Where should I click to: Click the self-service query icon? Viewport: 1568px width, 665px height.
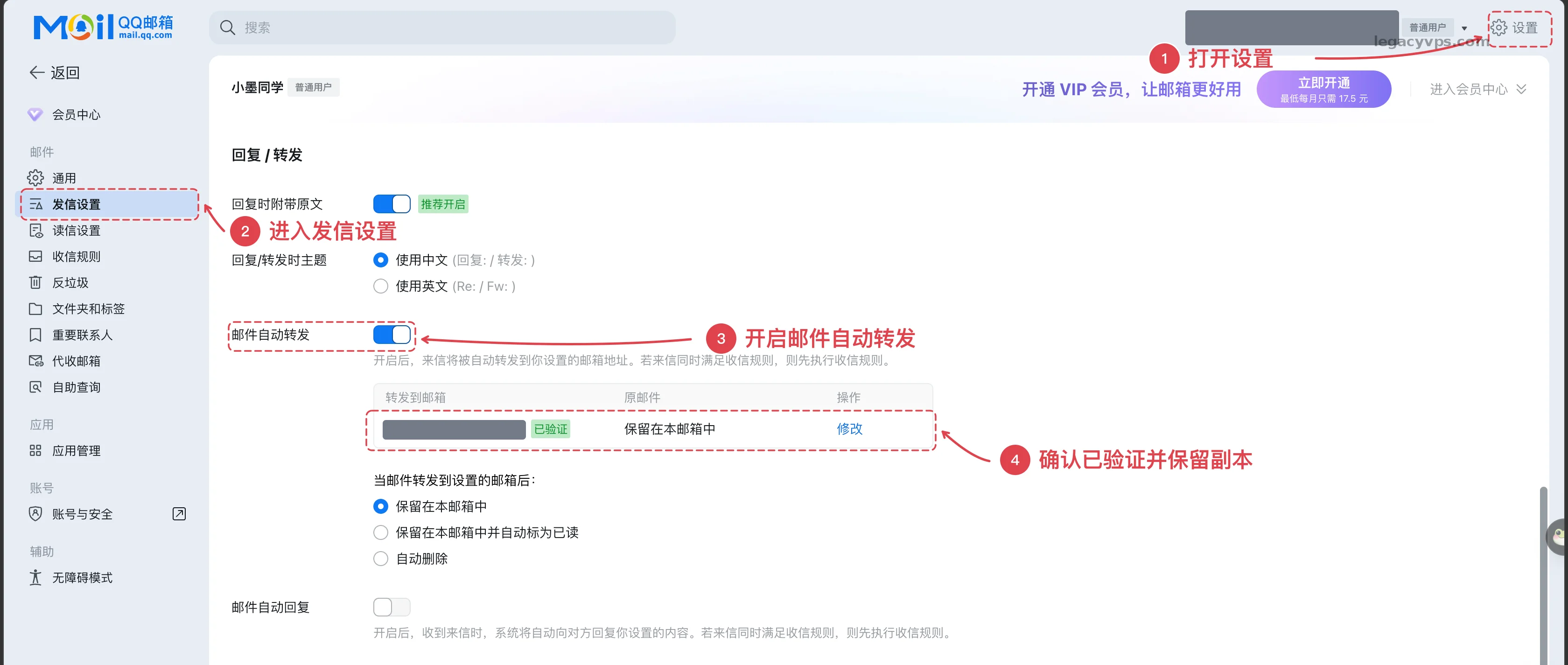click(35, 387)
